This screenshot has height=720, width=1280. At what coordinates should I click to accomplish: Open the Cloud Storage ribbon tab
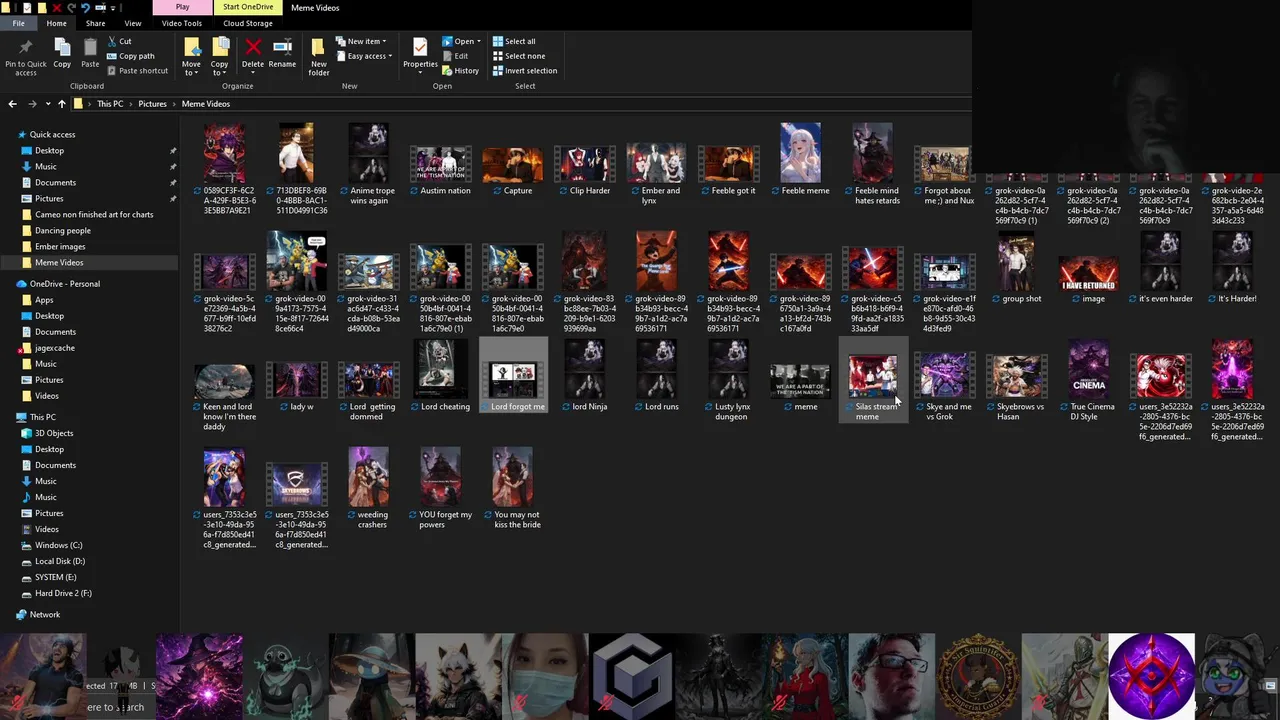click(248, 23)
